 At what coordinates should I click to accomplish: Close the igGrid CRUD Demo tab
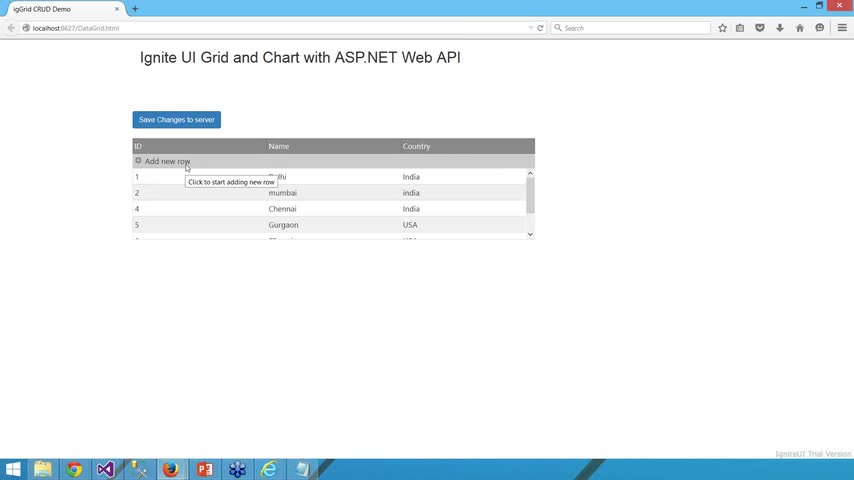point(117,9)
